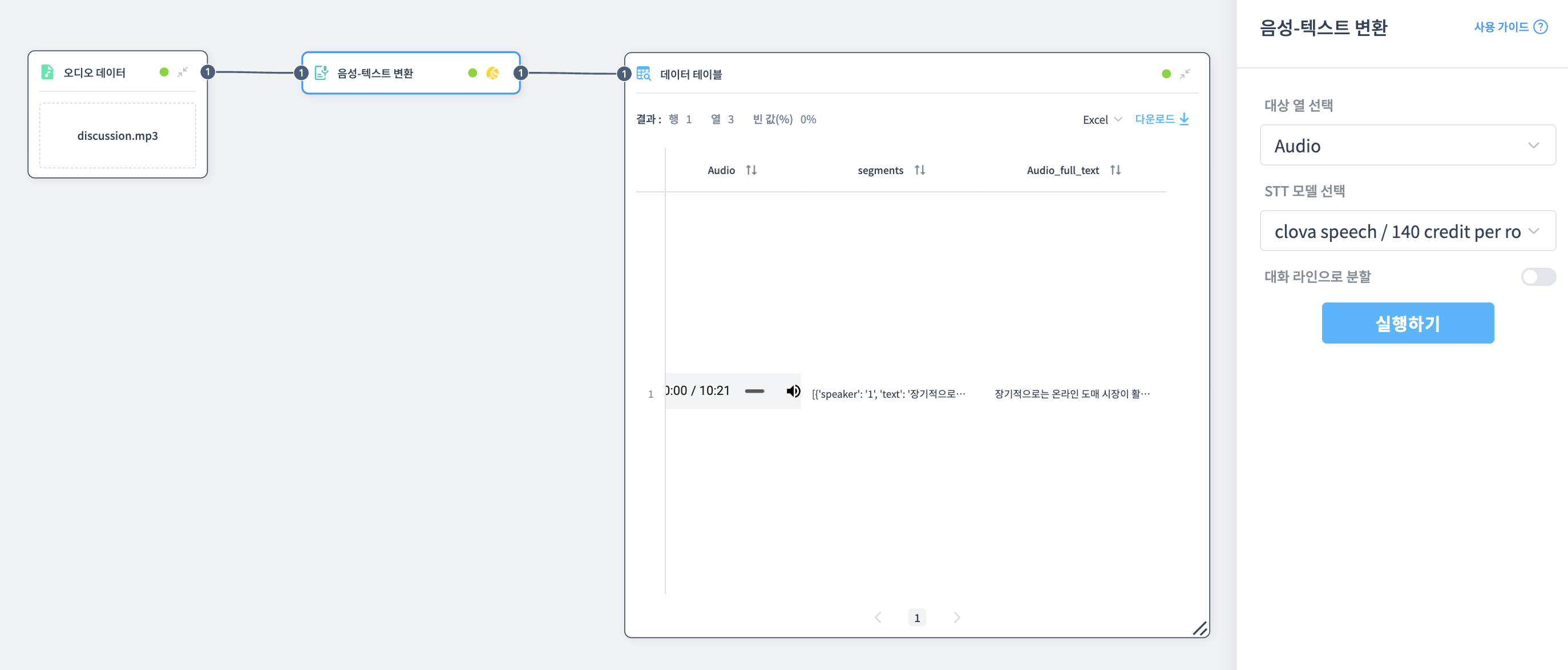The width and height of the screenshot is (1568, 670).
Task: Collapse the audio data node
Action: tap(183, 72)
